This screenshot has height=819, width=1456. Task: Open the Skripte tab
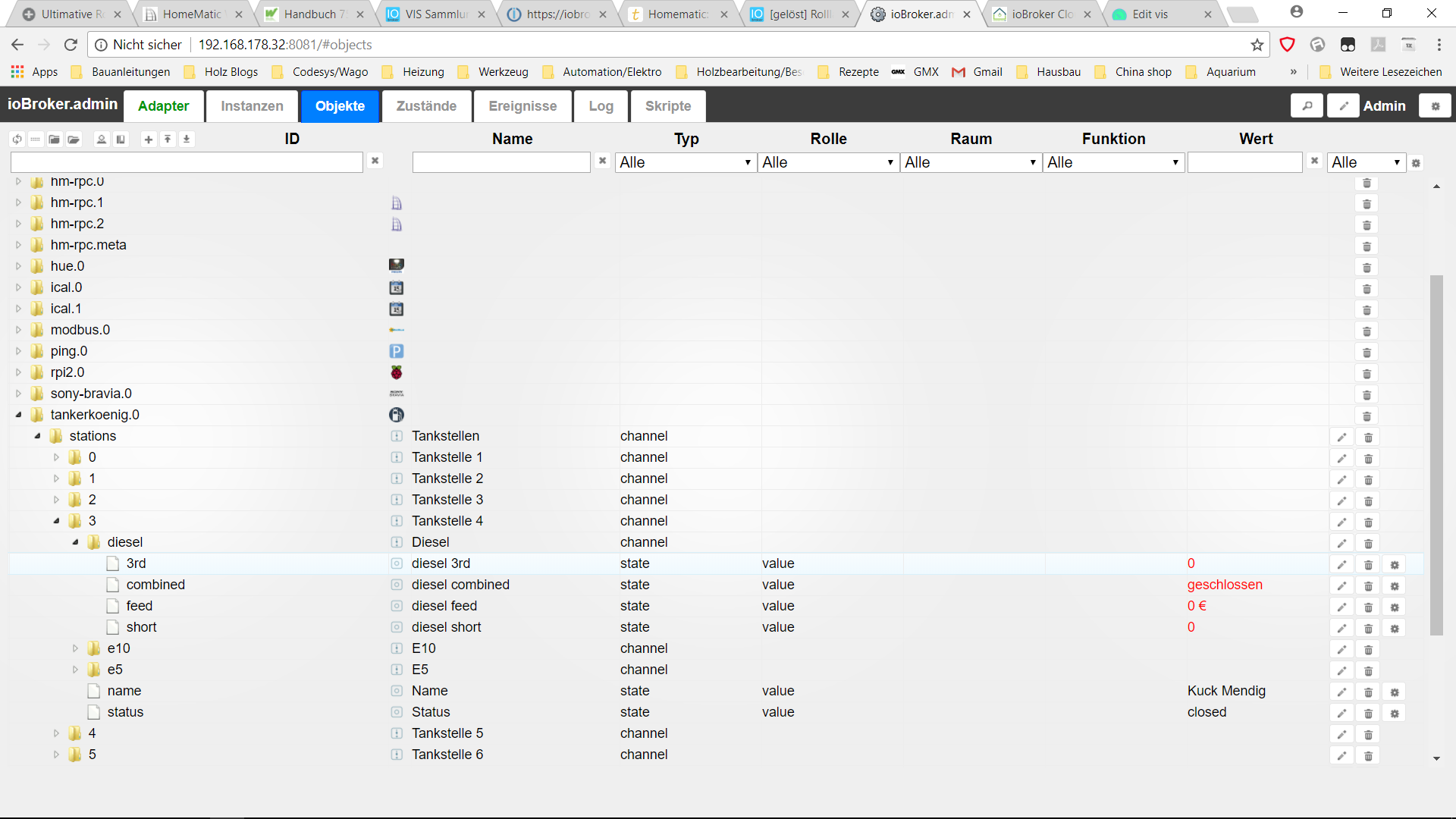pyautogui.click(x=667, y=106)
